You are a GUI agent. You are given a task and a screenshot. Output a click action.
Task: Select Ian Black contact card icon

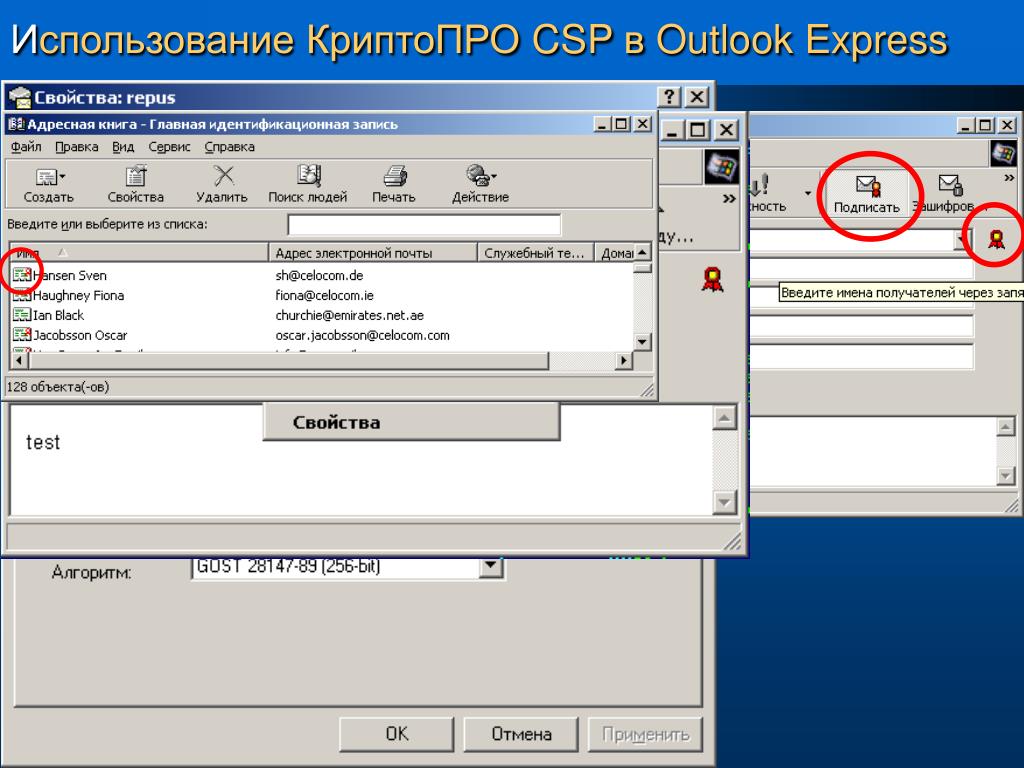[x=22, y=315]
